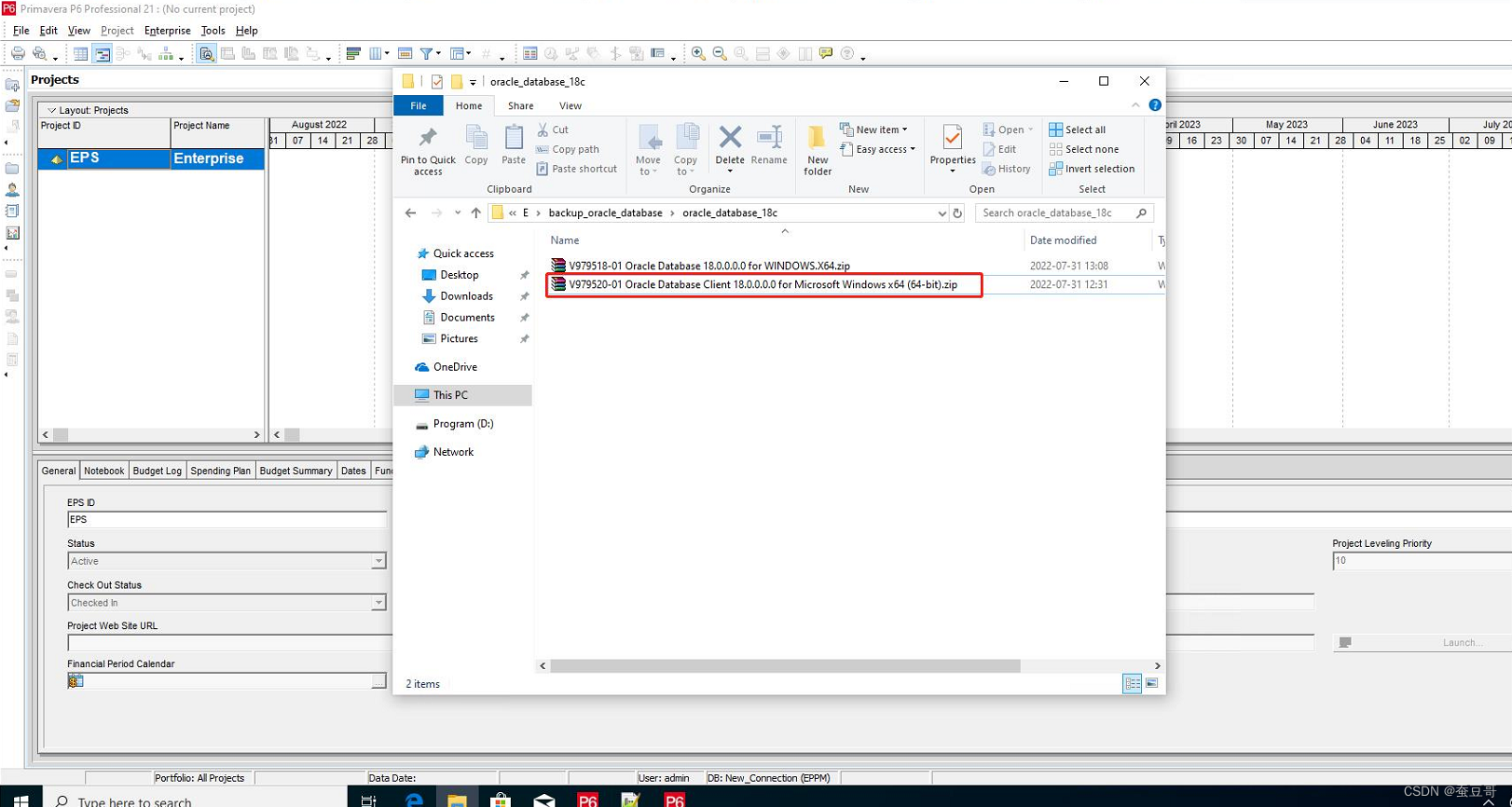
Task: Open the Filter funnel tool in Primavera toolbar
Action: 426,54
